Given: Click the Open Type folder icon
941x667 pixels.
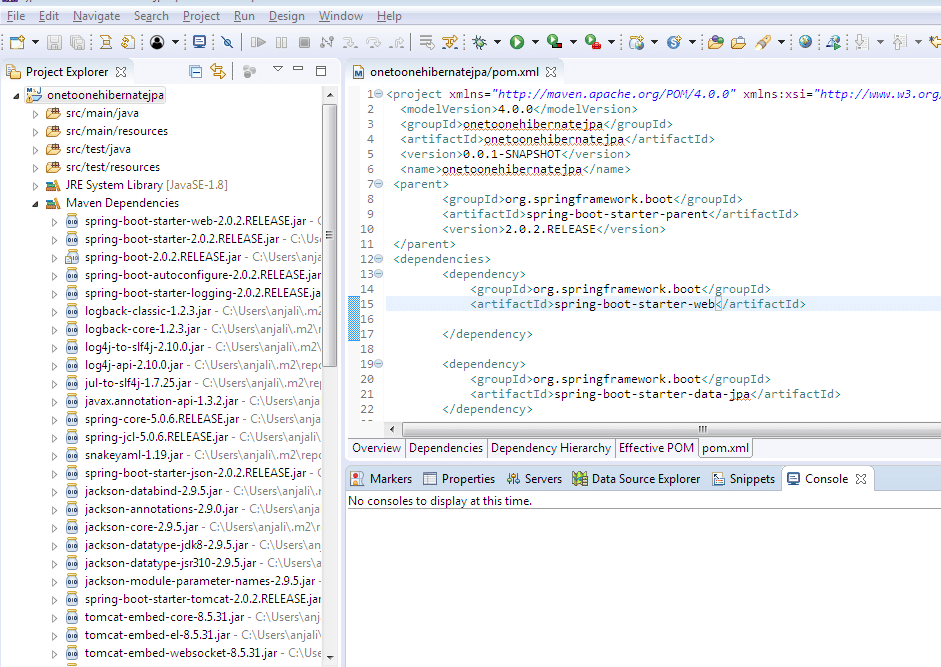Looking at the screenshot, I should click(715, 42).
